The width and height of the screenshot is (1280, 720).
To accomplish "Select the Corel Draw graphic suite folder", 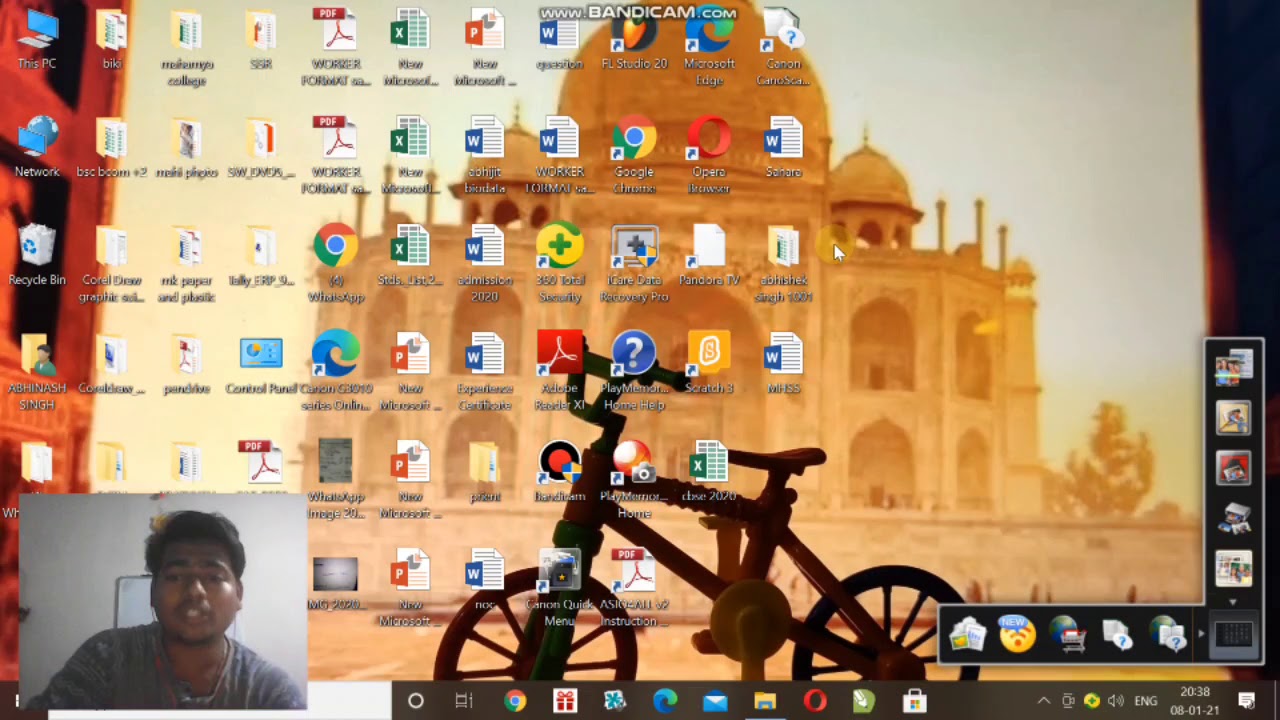I will pos(112,264).
